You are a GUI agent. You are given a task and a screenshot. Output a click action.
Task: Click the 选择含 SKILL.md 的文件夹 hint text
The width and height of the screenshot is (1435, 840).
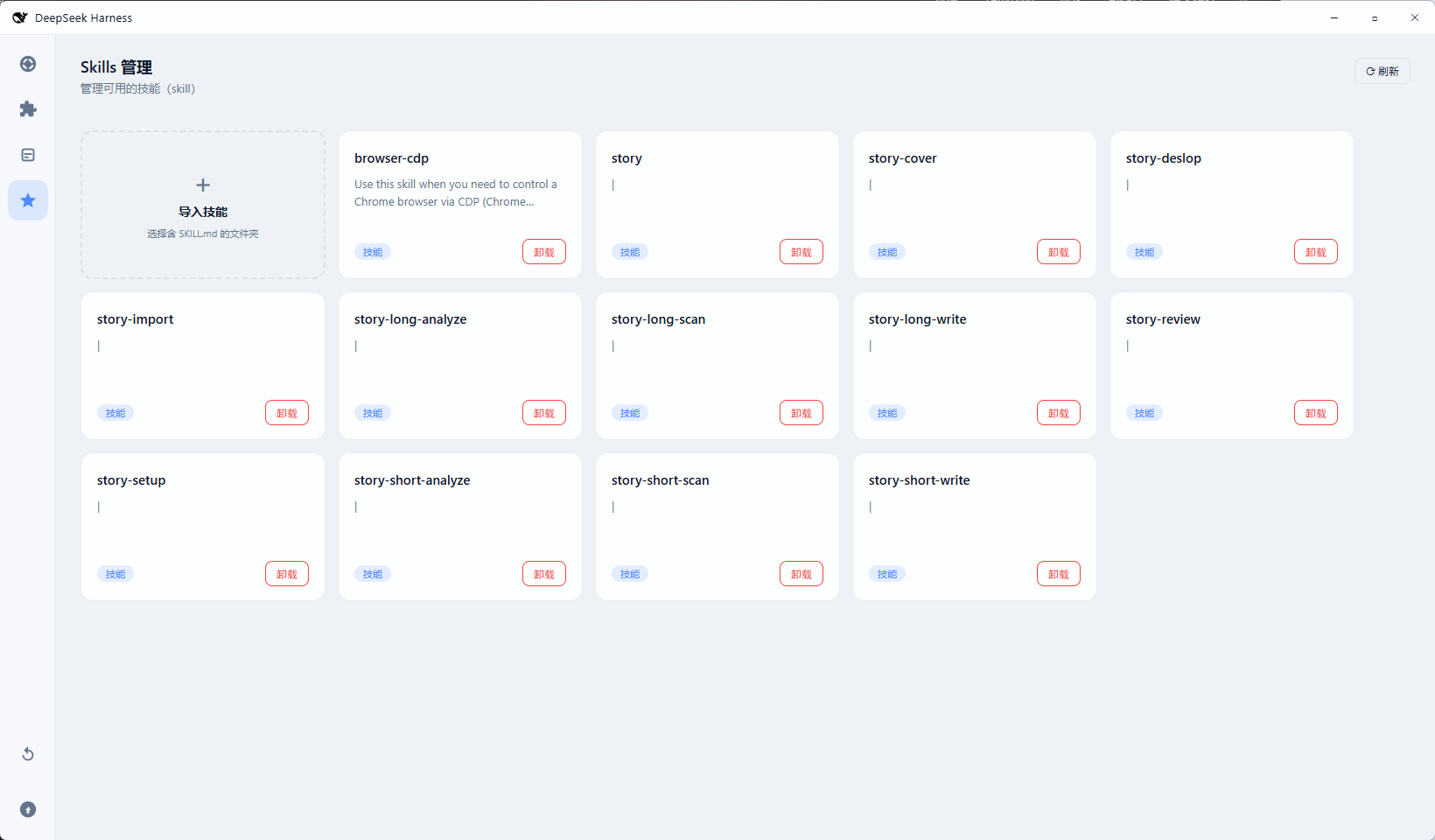pos(203,234)
